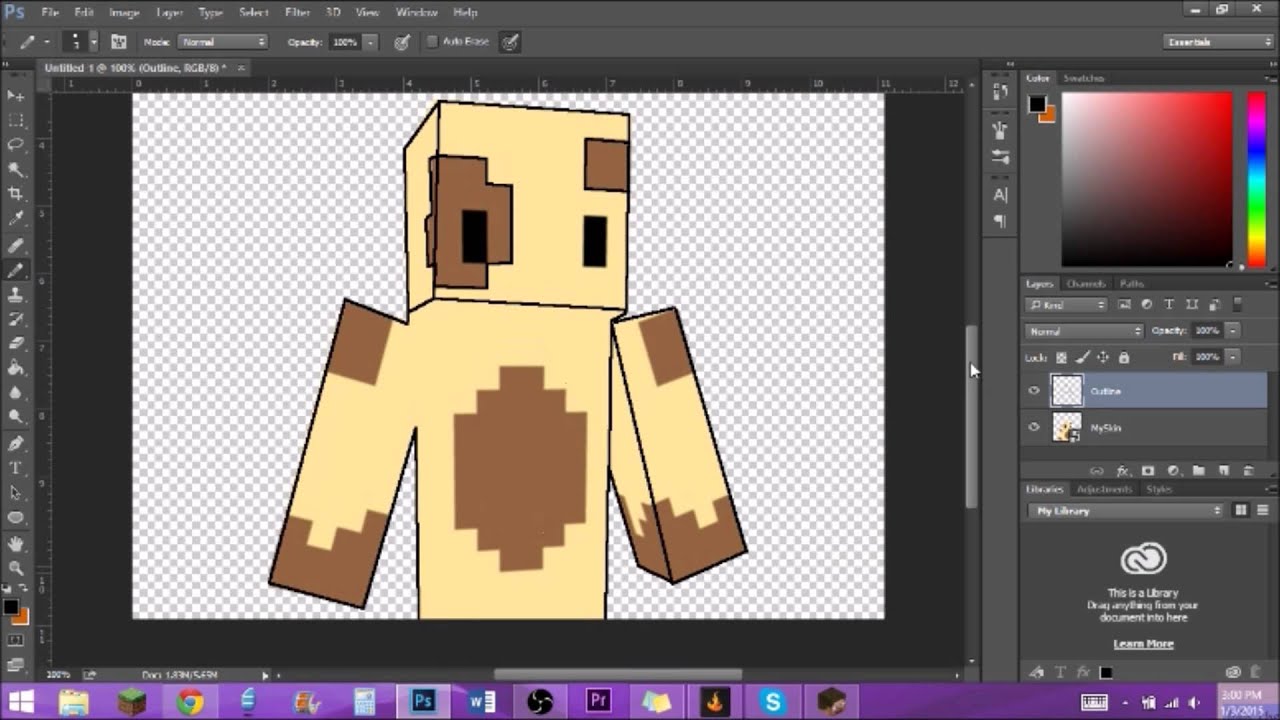The image size is (1280, 720).
Task: Select the MySkin layer
Action: [x=1143, y=428]
